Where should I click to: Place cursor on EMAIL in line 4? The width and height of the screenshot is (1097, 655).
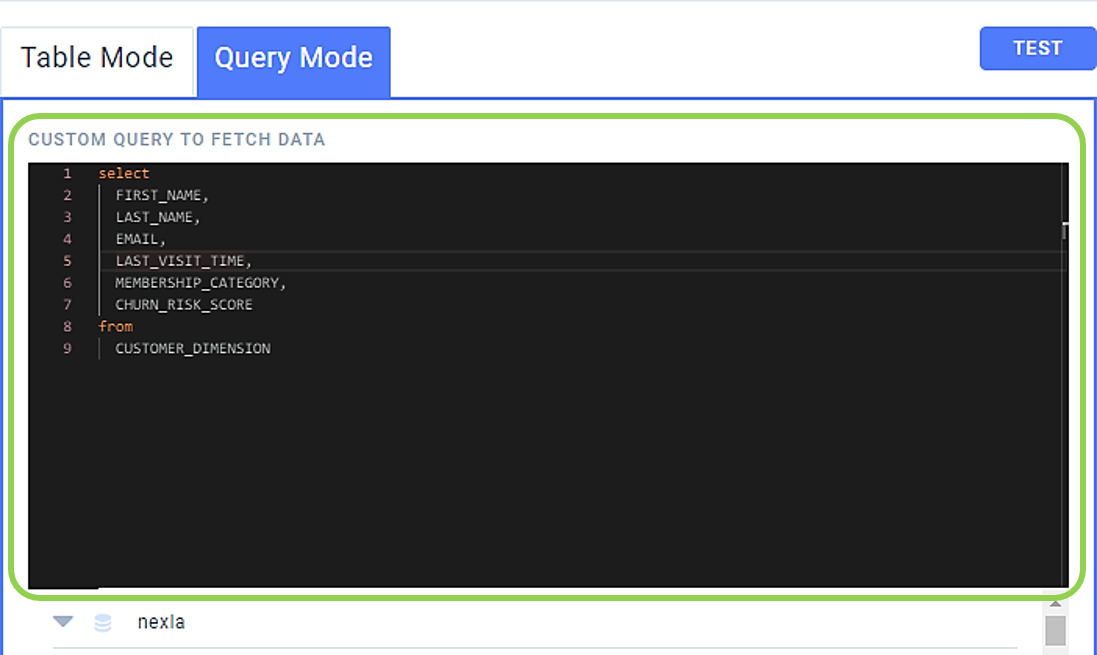click(137, 239)
